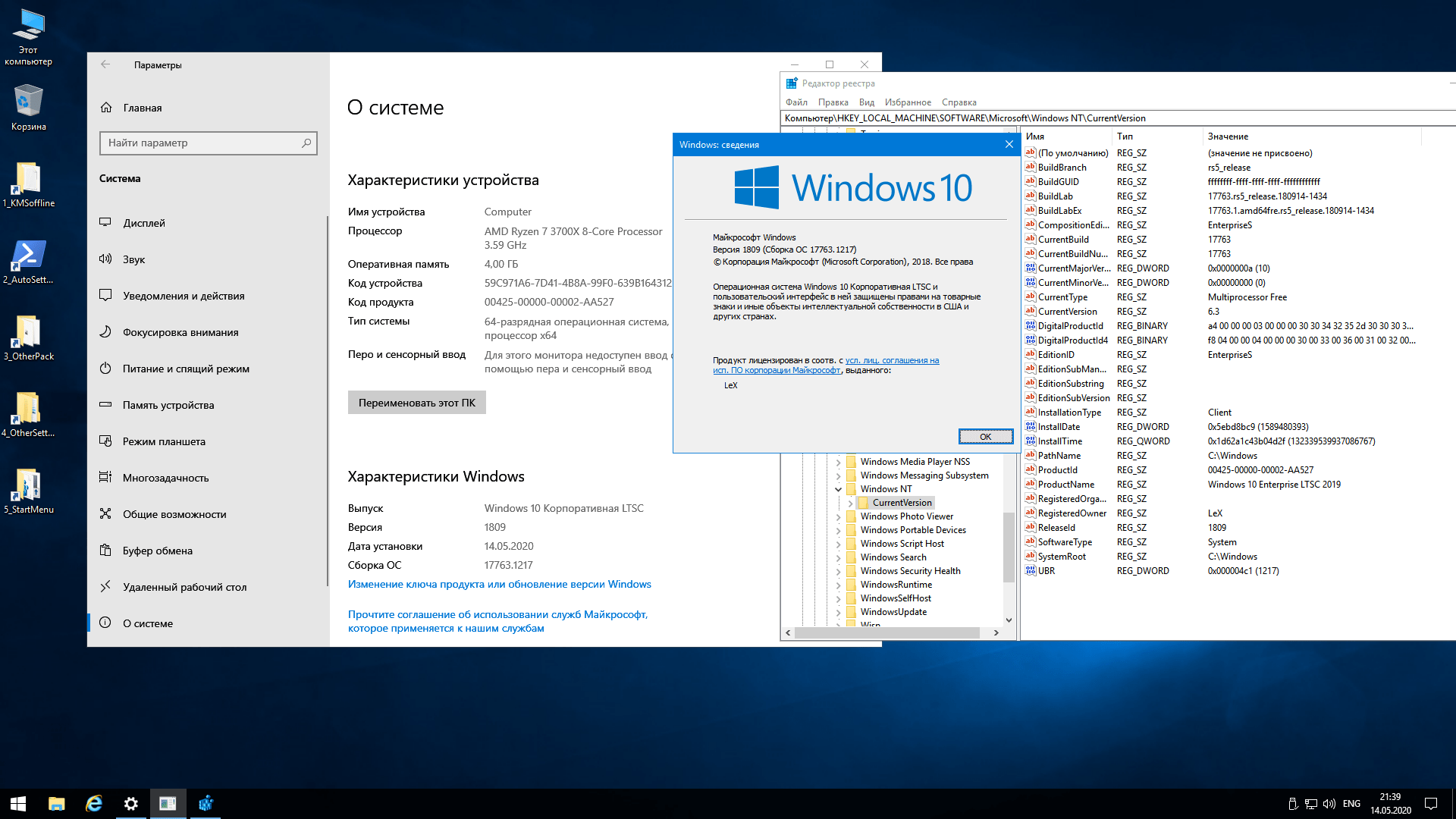Select the 5_StartMenu desktop shortcut
Screen dimensions: 1456x819
(28, 491)
